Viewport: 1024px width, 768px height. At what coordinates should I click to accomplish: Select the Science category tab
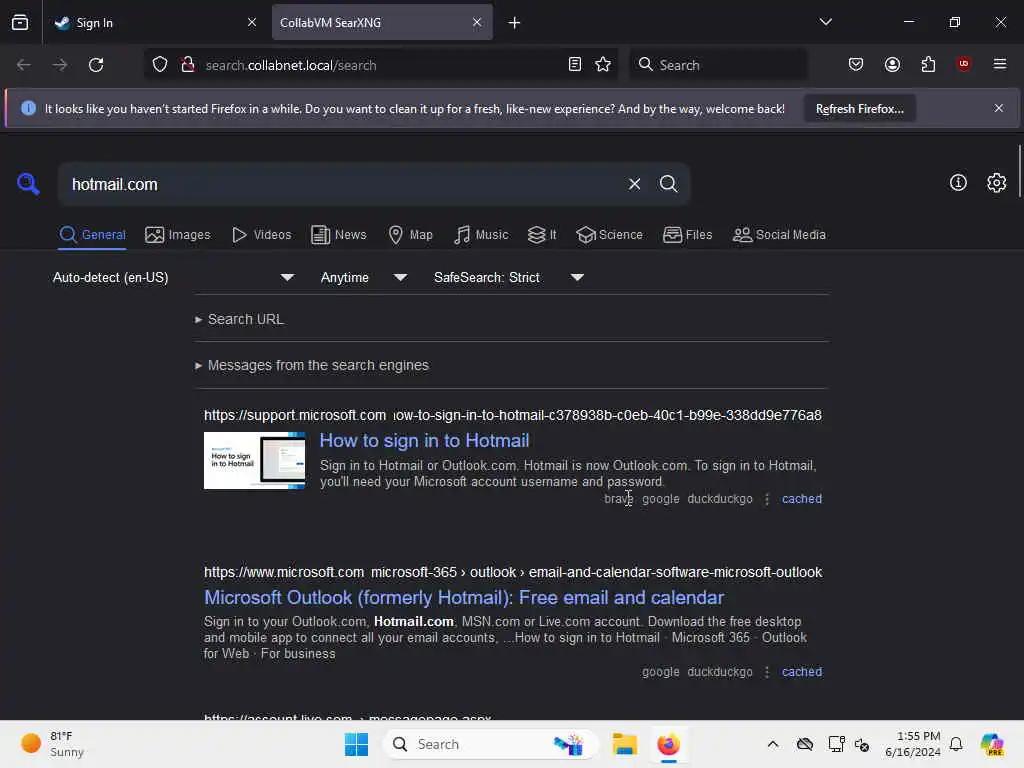[x=609, y=235]
